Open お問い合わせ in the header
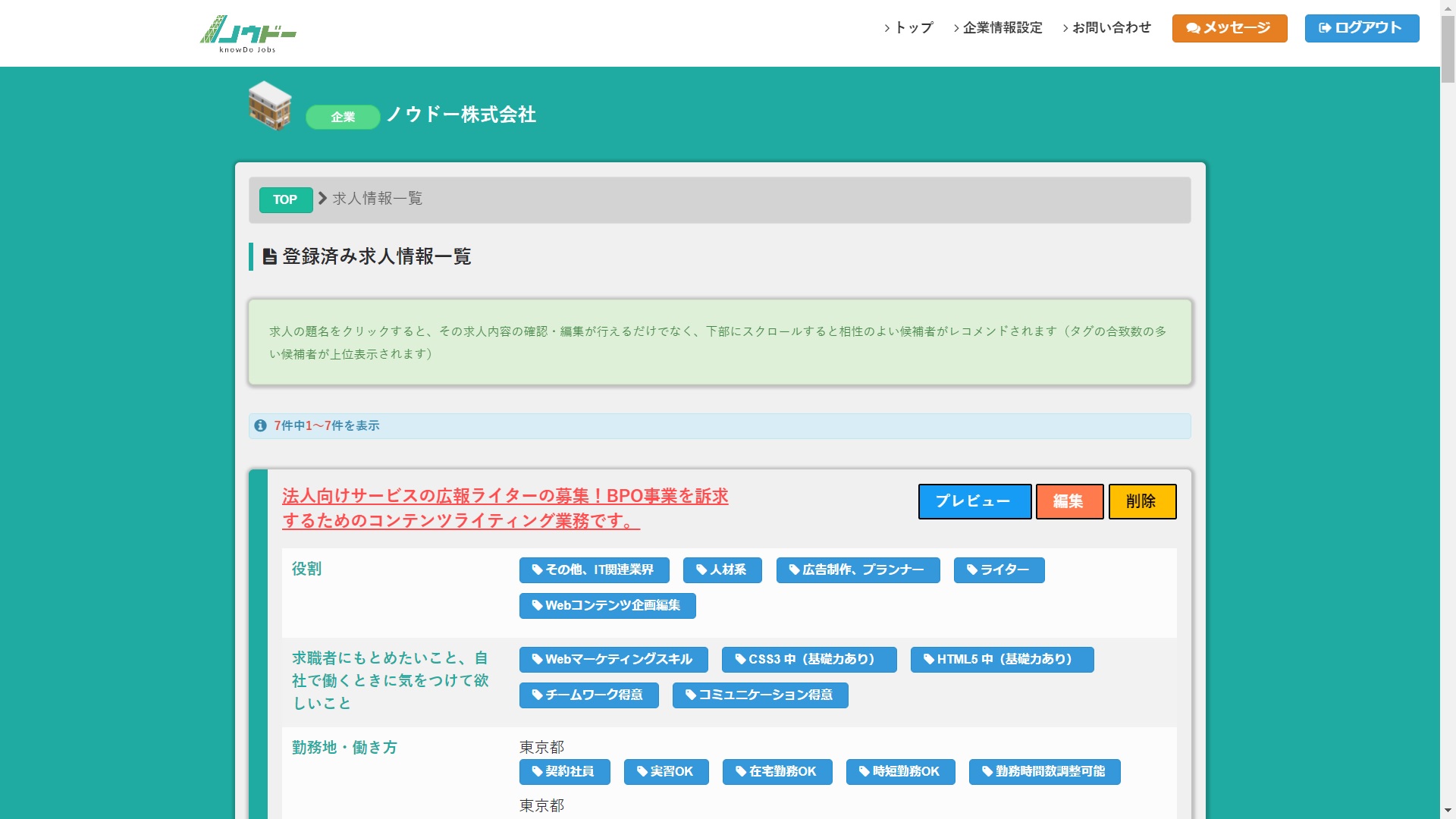 click(1106, 28)
